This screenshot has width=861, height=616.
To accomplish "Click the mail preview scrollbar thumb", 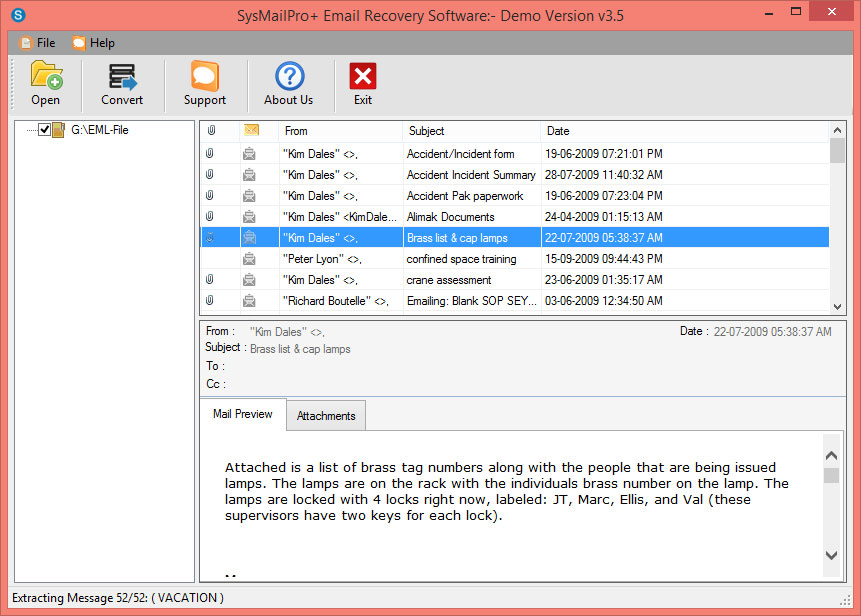I will tap(831, 475).
